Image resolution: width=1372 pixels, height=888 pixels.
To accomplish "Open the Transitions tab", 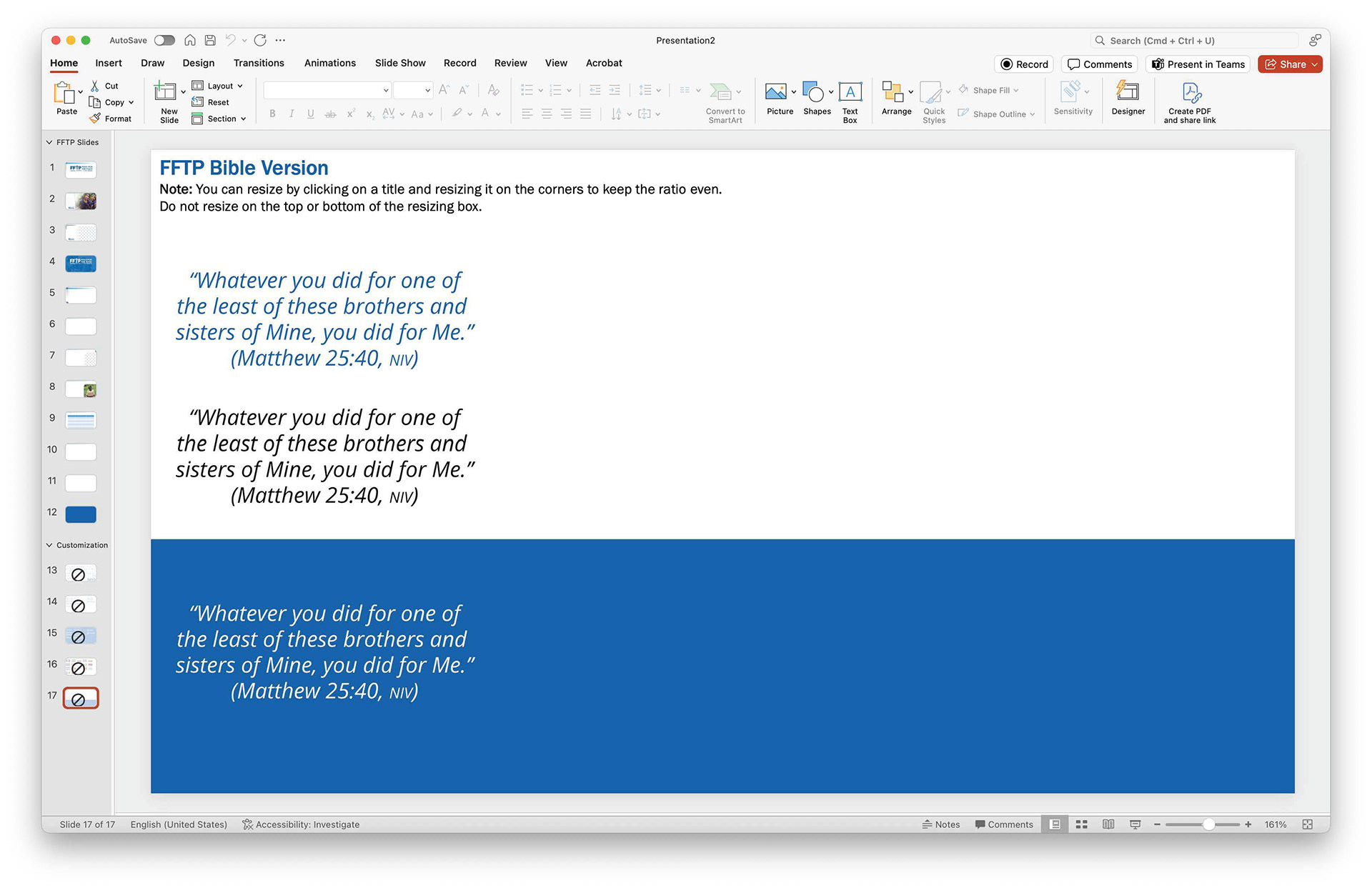I will tap(259, 63).
